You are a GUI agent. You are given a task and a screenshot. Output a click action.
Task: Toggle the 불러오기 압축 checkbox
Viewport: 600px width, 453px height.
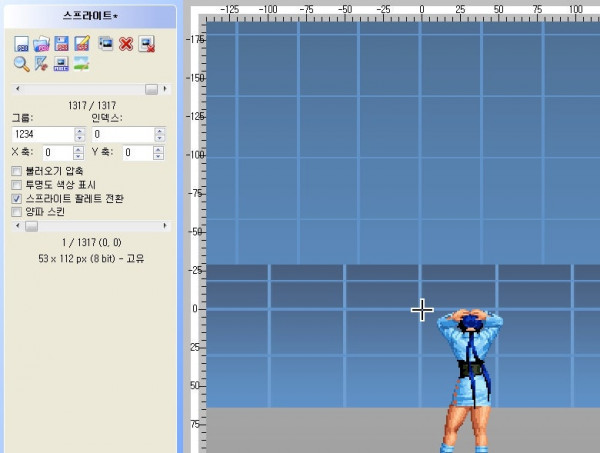click(x=16, y=171)
